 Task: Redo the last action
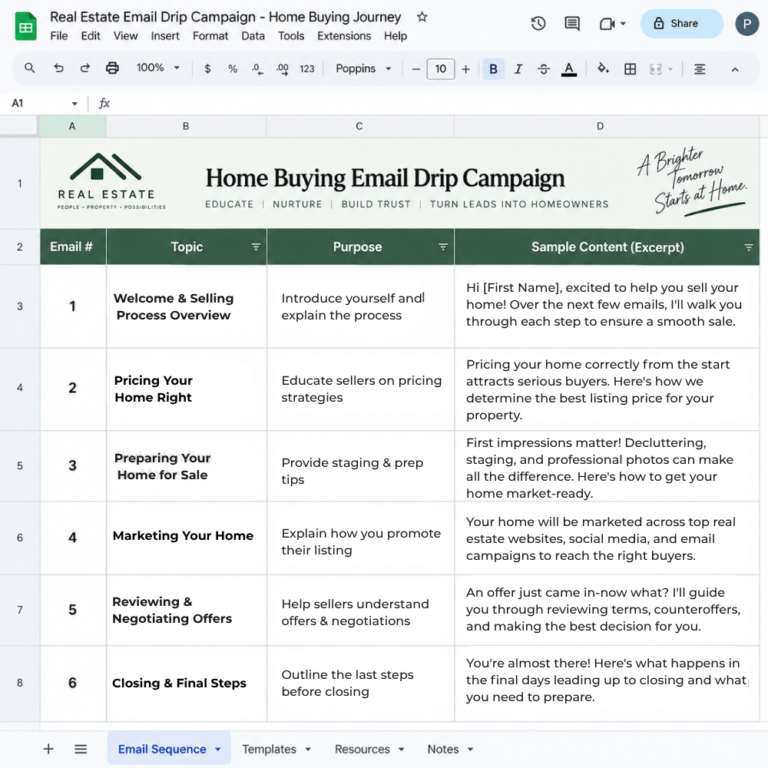85,68
